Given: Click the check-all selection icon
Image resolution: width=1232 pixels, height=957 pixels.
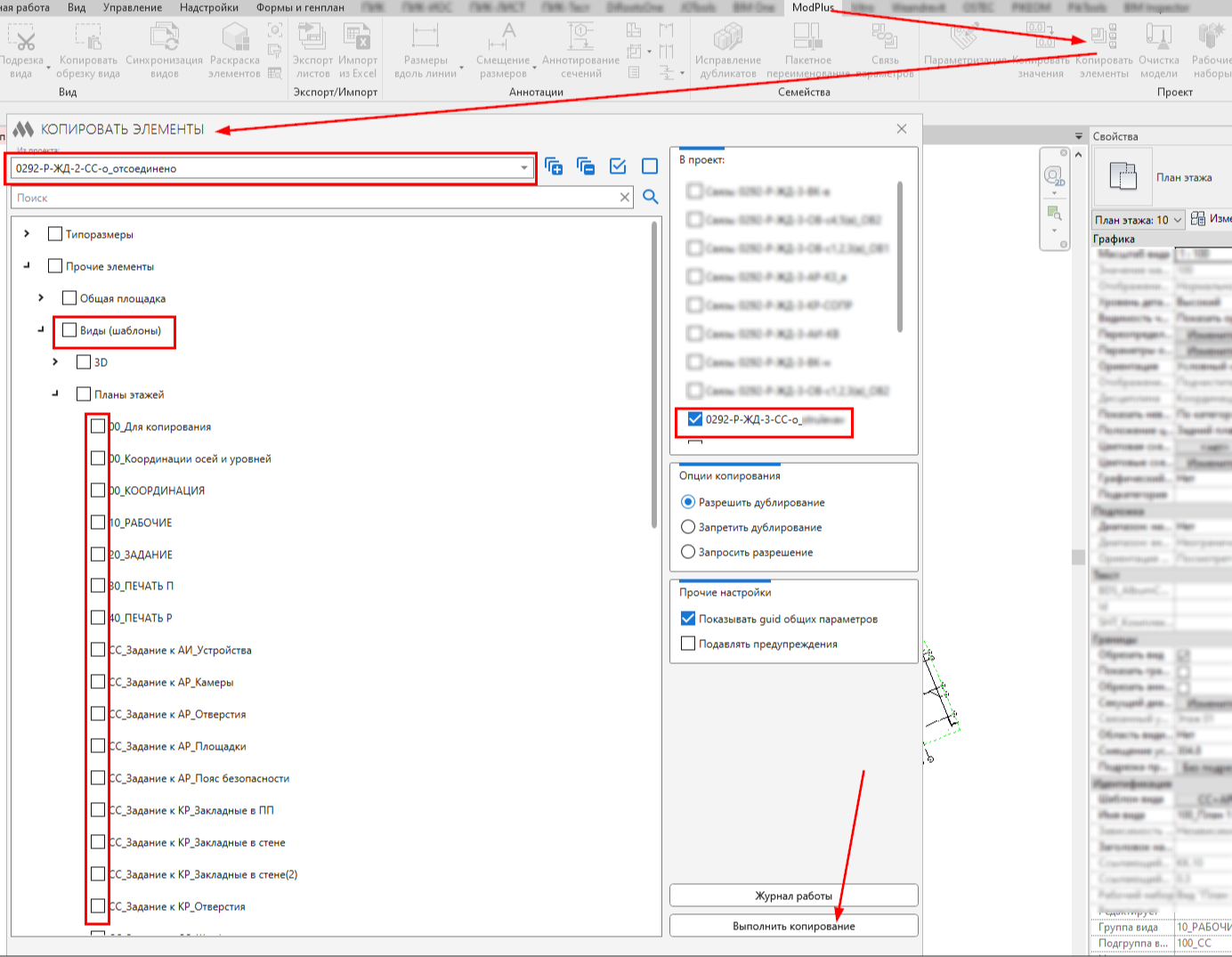Looking at the screenshot, I should [x=618, y=166].
